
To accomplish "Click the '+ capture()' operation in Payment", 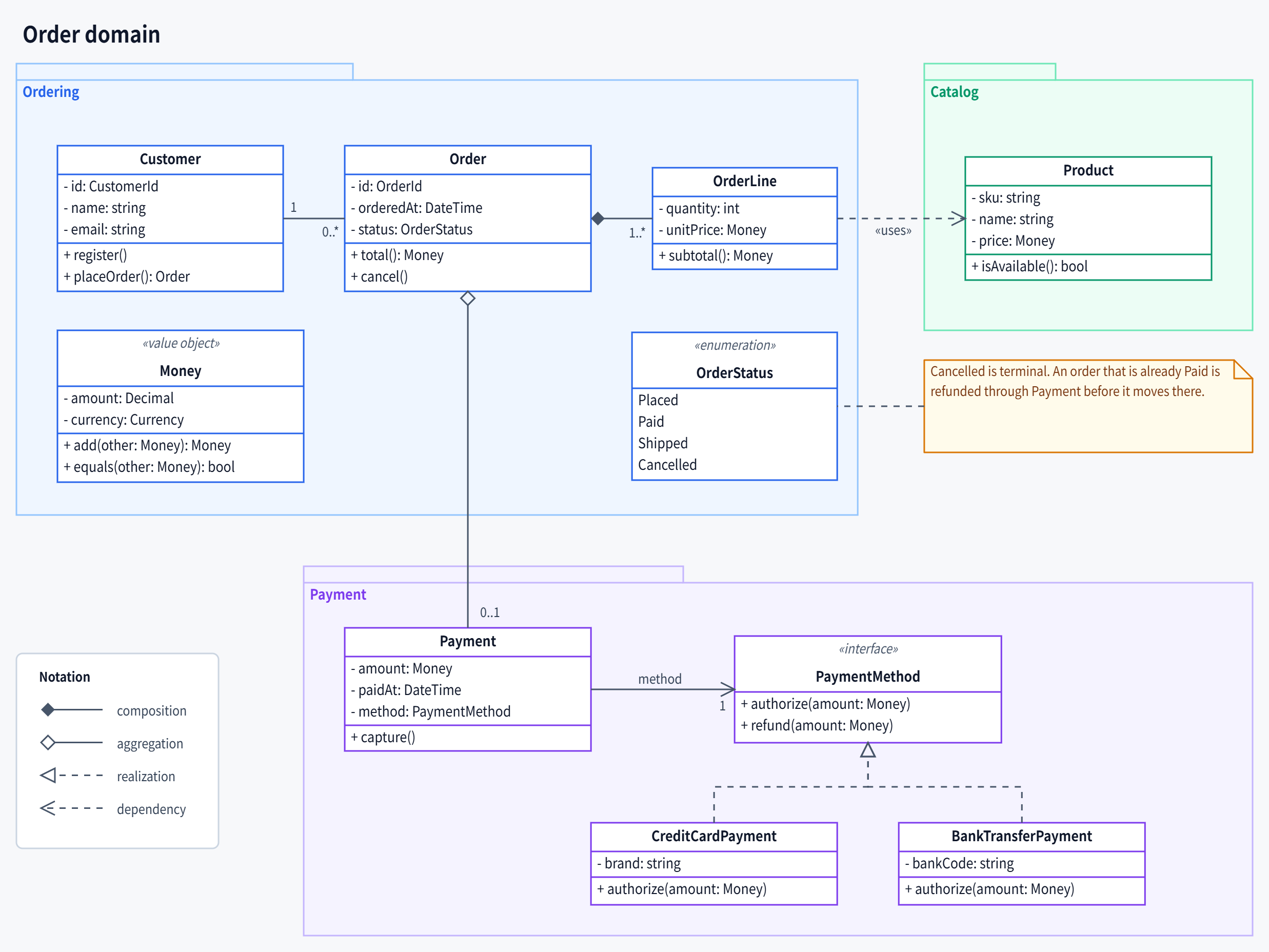I will (x=383, y=738).
